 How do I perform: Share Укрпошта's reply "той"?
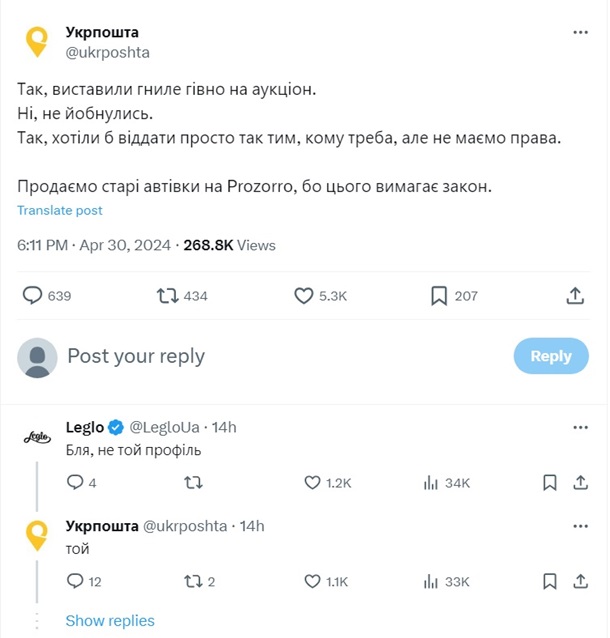click(580, 581)
